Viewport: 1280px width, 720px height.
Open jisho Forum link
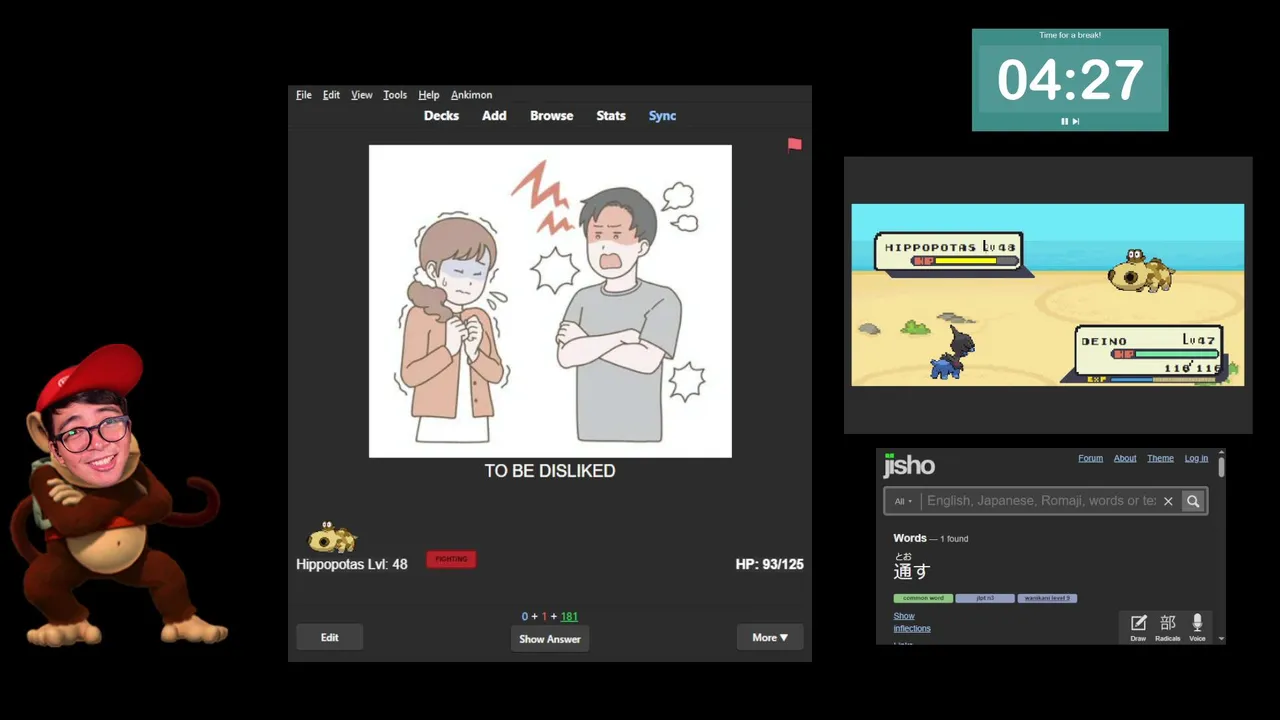pos(1090,458)
